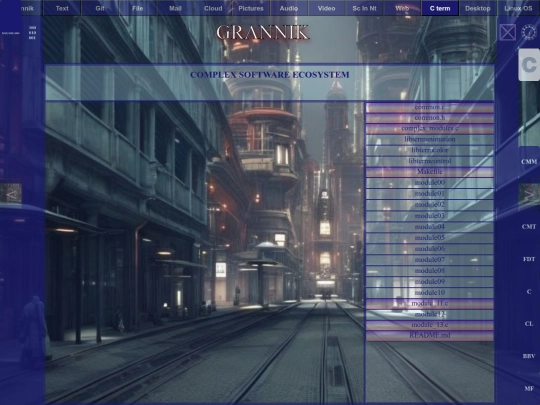Screen dimensions: 540x405
Task: Open the libtermcolor entry
Action: pyautogui.click(x=429, y=150)
